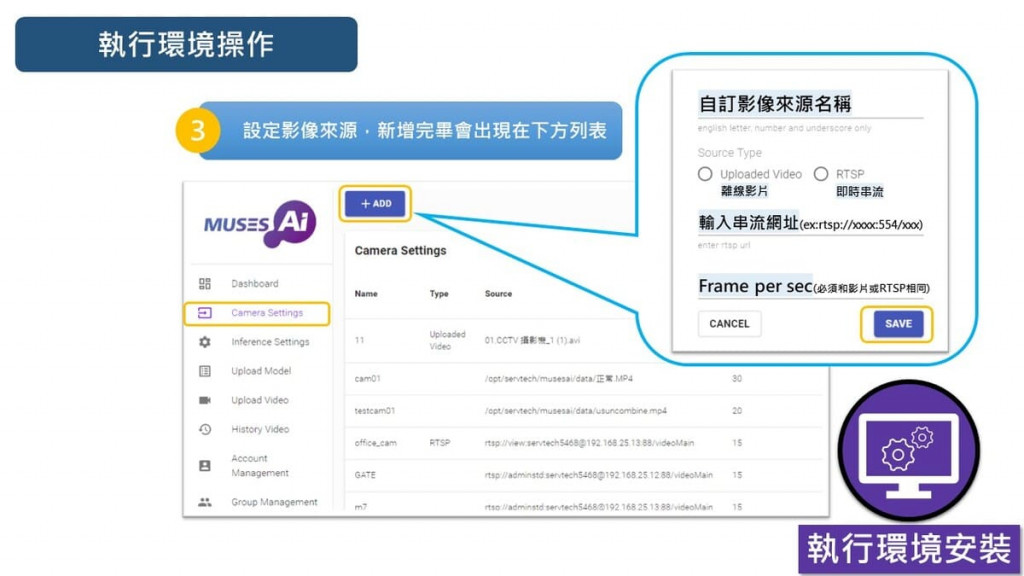The width and height of the screenshot is (1024, 576).
Task: Click the MUSES AI logo
Action: coord(260,223)
